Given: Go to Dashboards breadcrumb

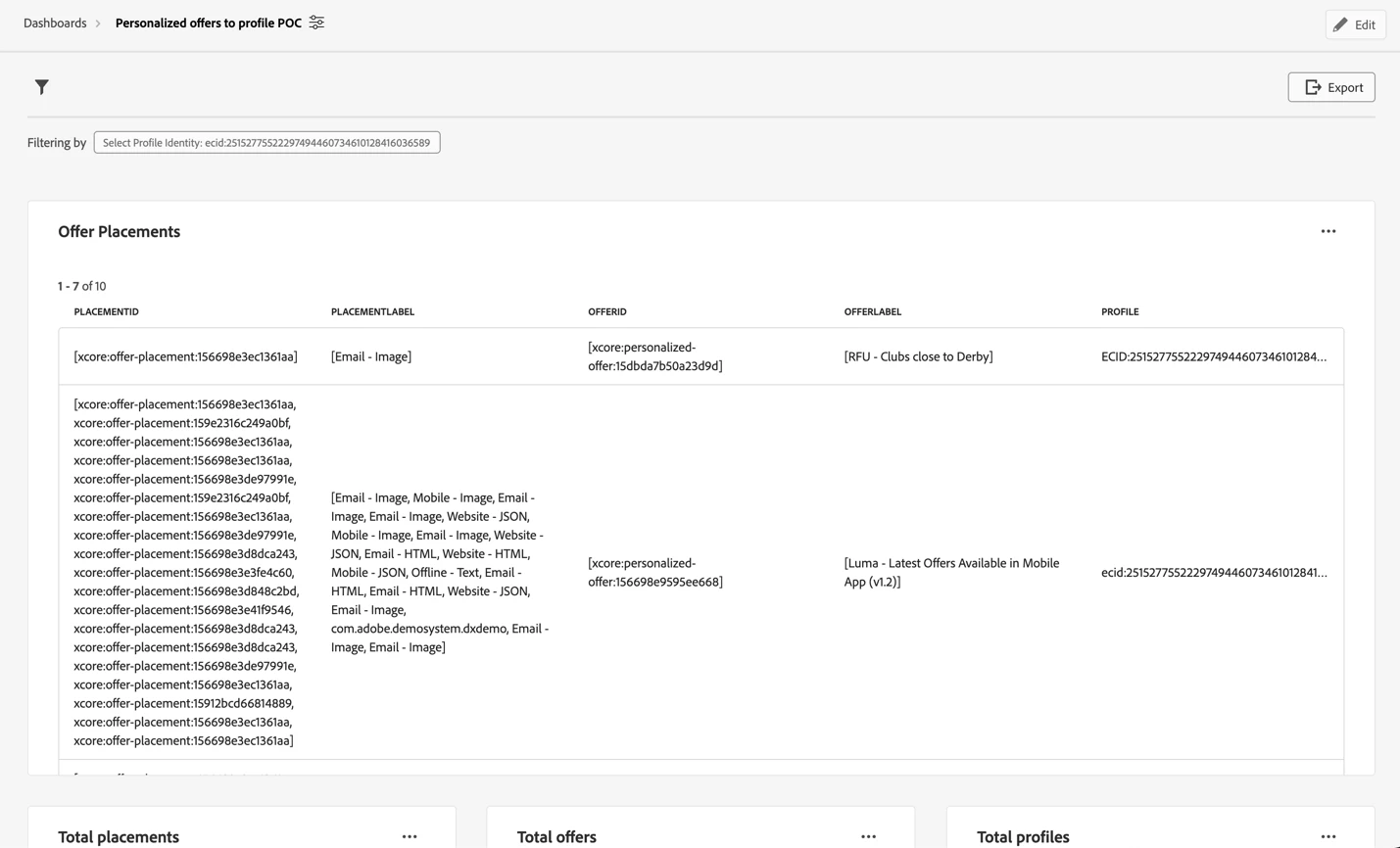Looking at the screenshot, I should tap(55, 23).
